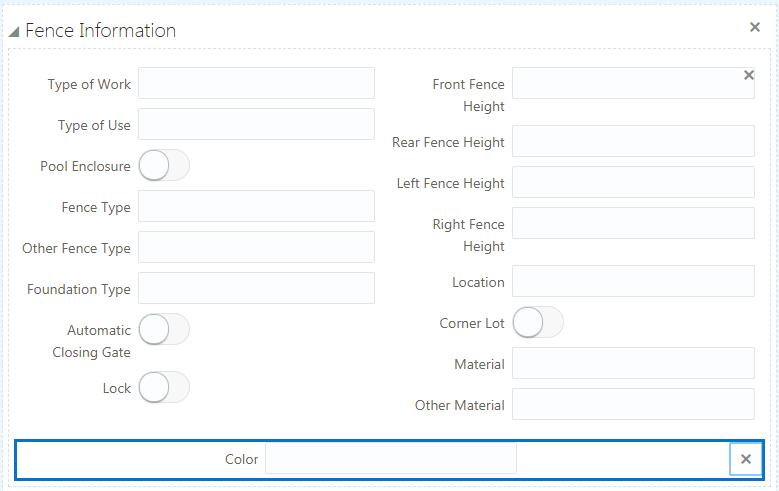Select the Left Fence Height input

click(633, 182)
